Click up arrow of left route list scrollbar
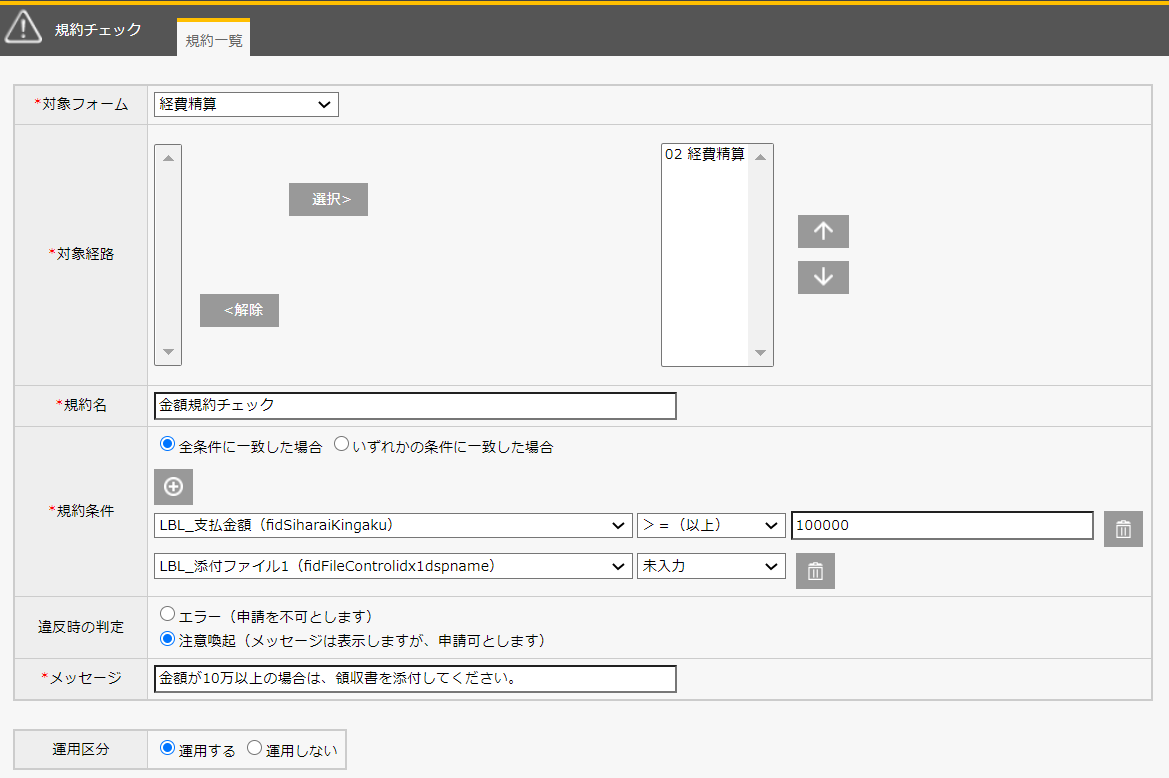 pyautogui.click(x=168, y=157)
